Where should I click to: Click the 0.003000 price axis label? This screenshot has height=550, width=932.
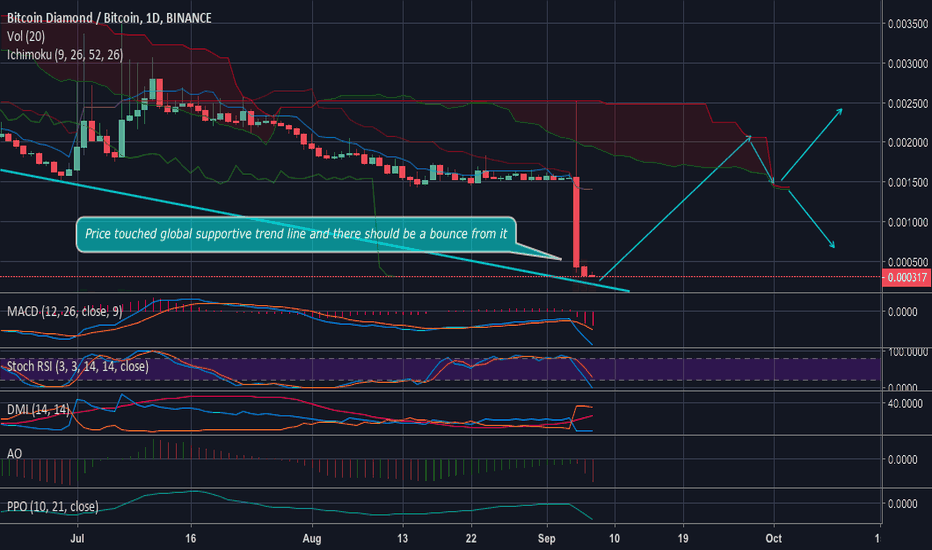(x=908, y=64)
